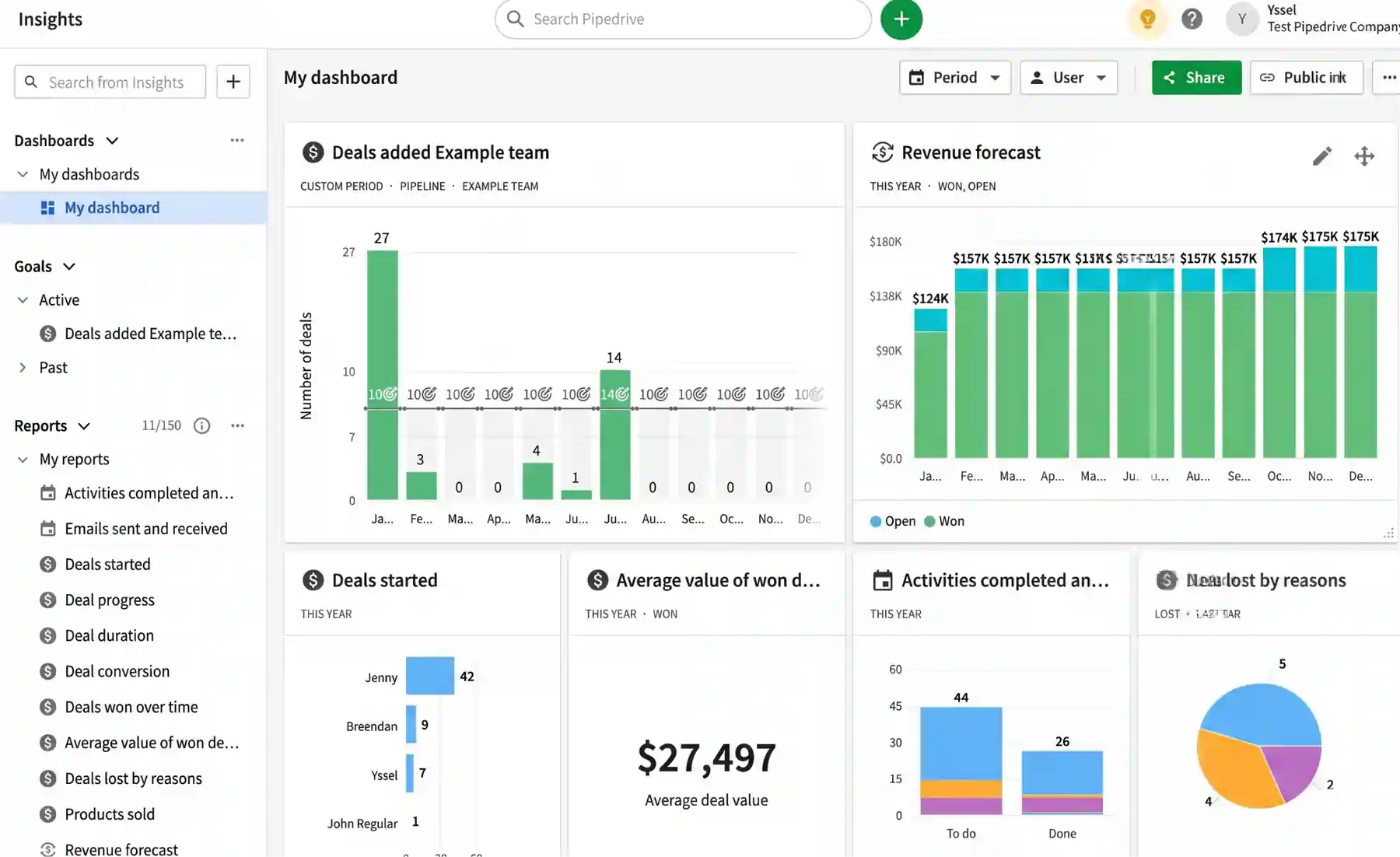Click the plus button beside Insights search
1400x857 pixels.
click(x=233, y=82)
